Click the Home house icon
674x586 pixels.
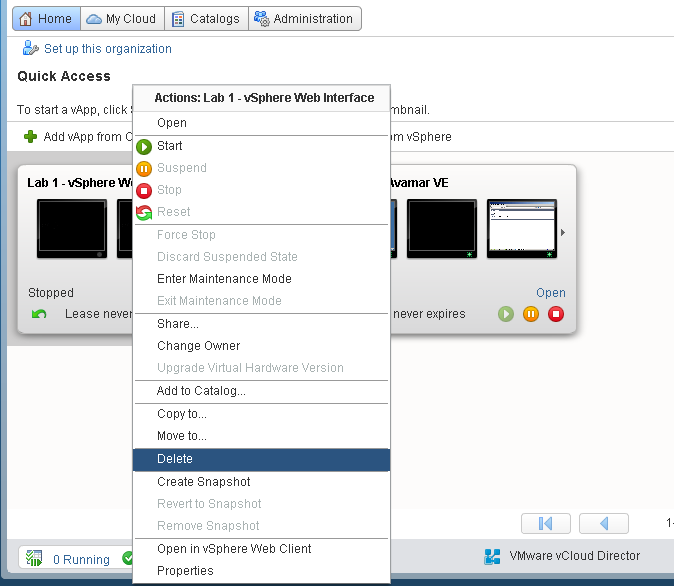pos(25,19)
